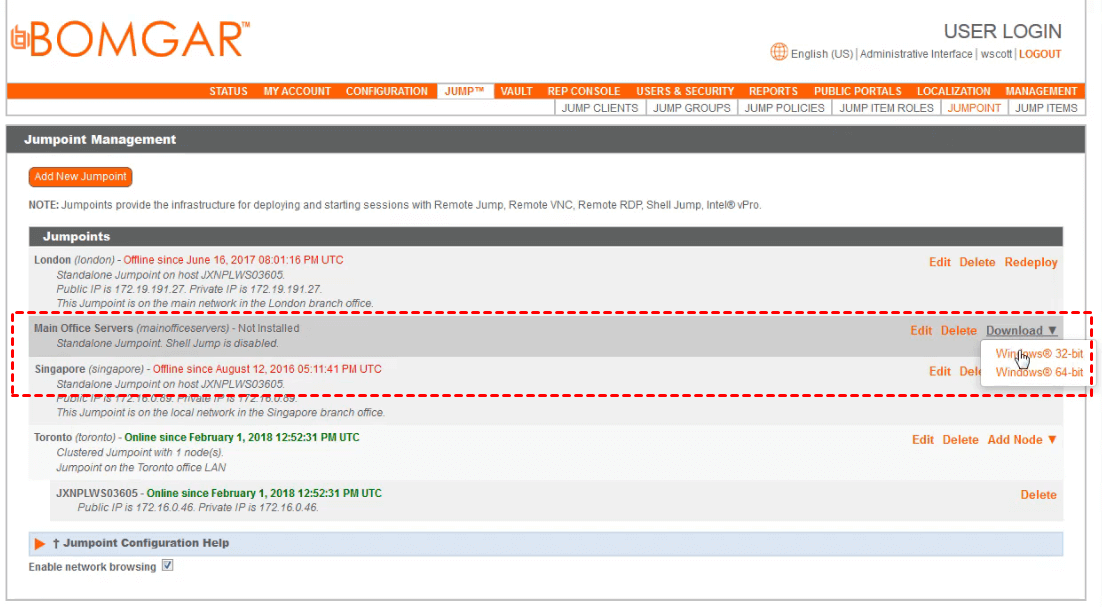Open the PUBLIC PORTALS tab
The height and width of the screenshot is (607, 1102).
(857, 91)
